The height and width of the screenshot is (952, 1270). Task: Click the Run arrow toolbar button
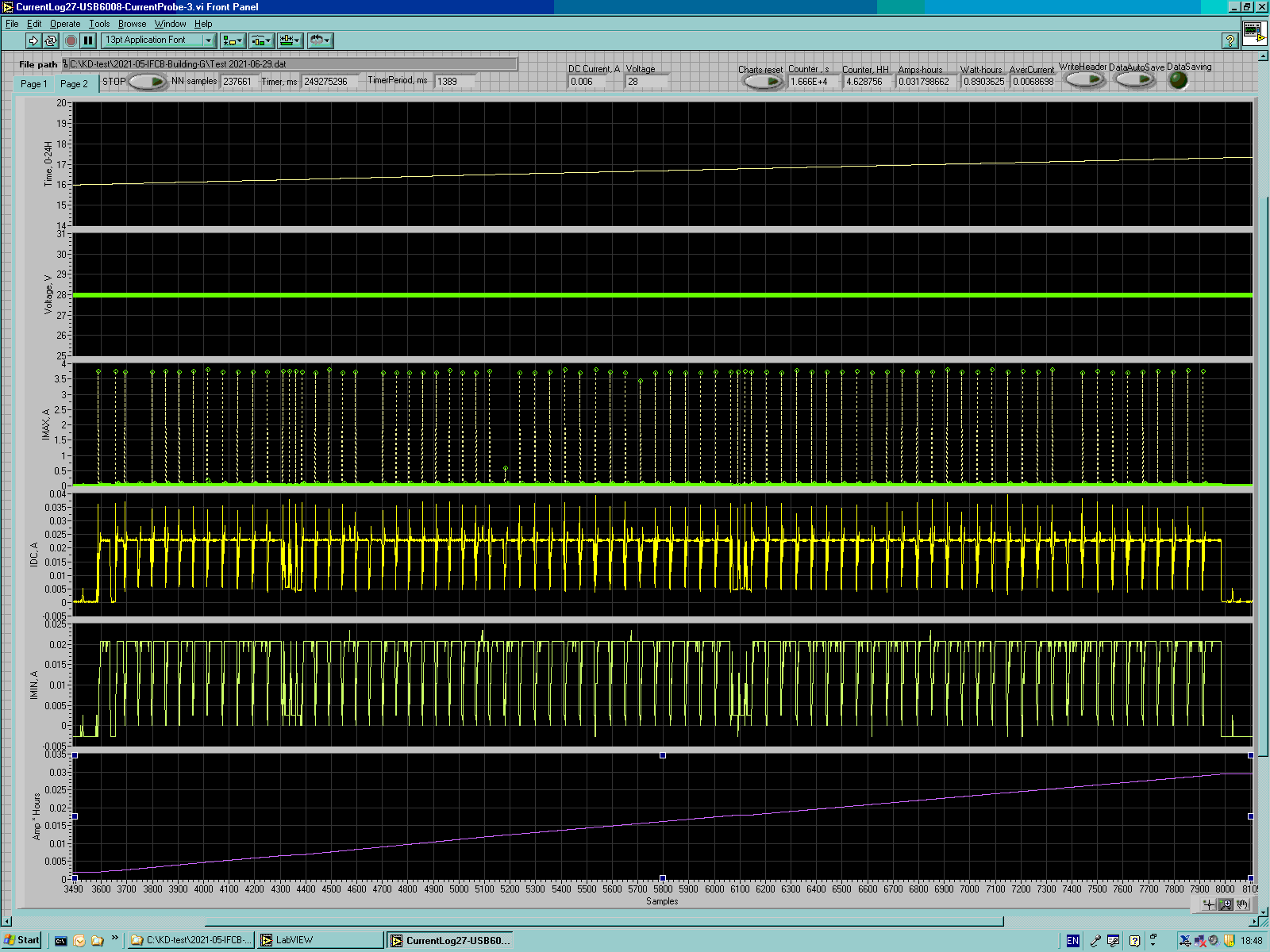[x=33, y=40]
